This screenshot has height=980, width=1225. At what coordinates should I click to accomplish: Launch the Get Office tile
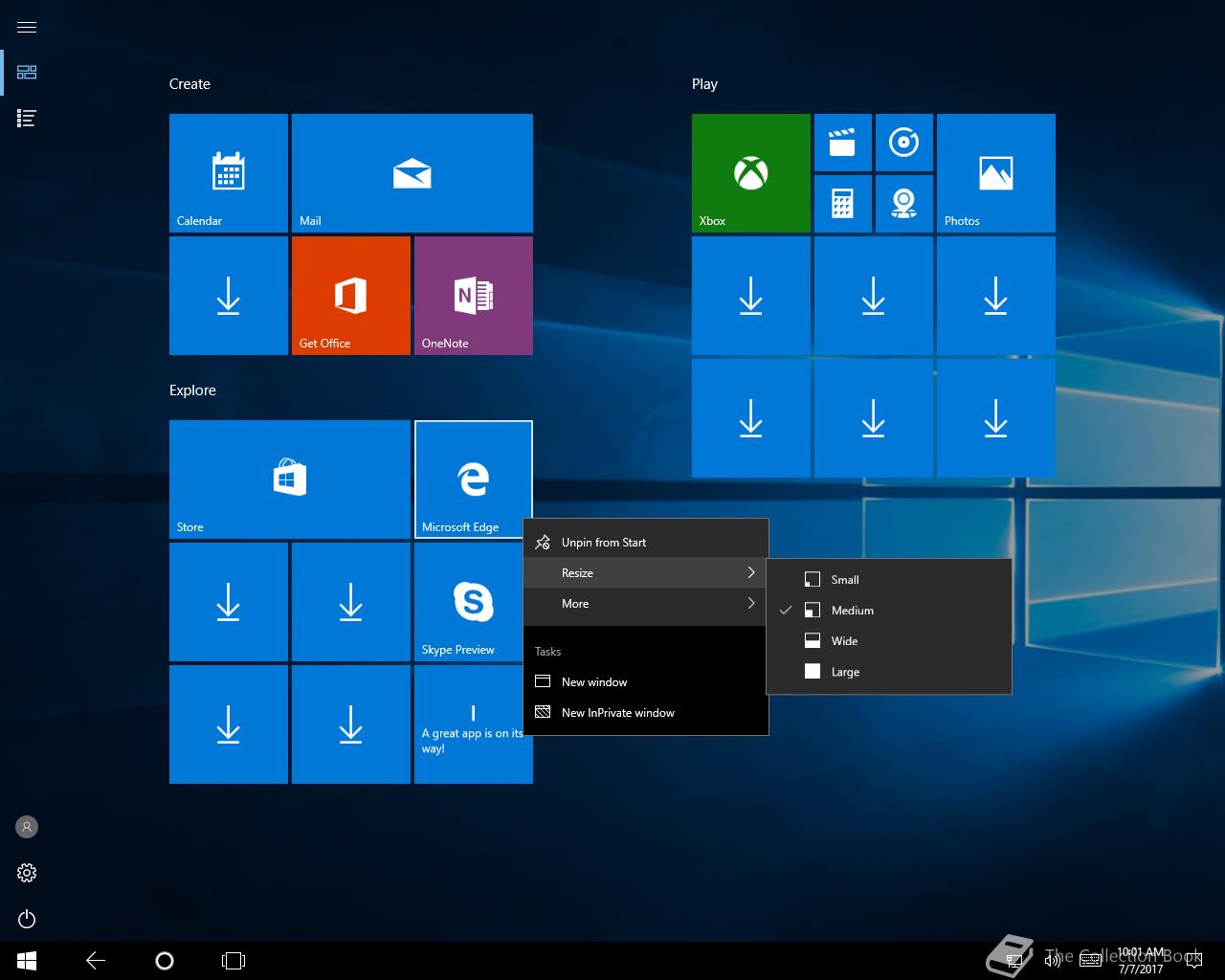coord(351,296)
